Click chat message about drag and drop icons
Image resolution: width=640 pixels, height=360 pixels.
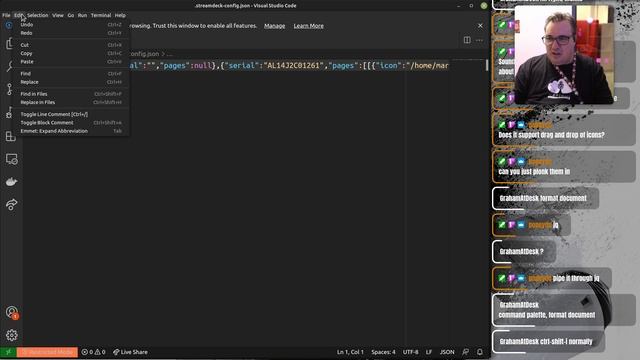click(564, 130)
